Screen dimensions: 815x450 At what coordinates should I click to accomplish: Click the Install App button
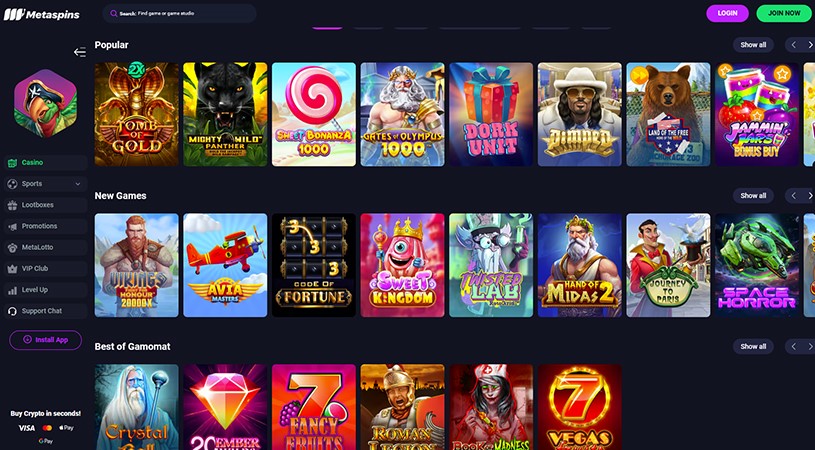click(x=46, y=340)
